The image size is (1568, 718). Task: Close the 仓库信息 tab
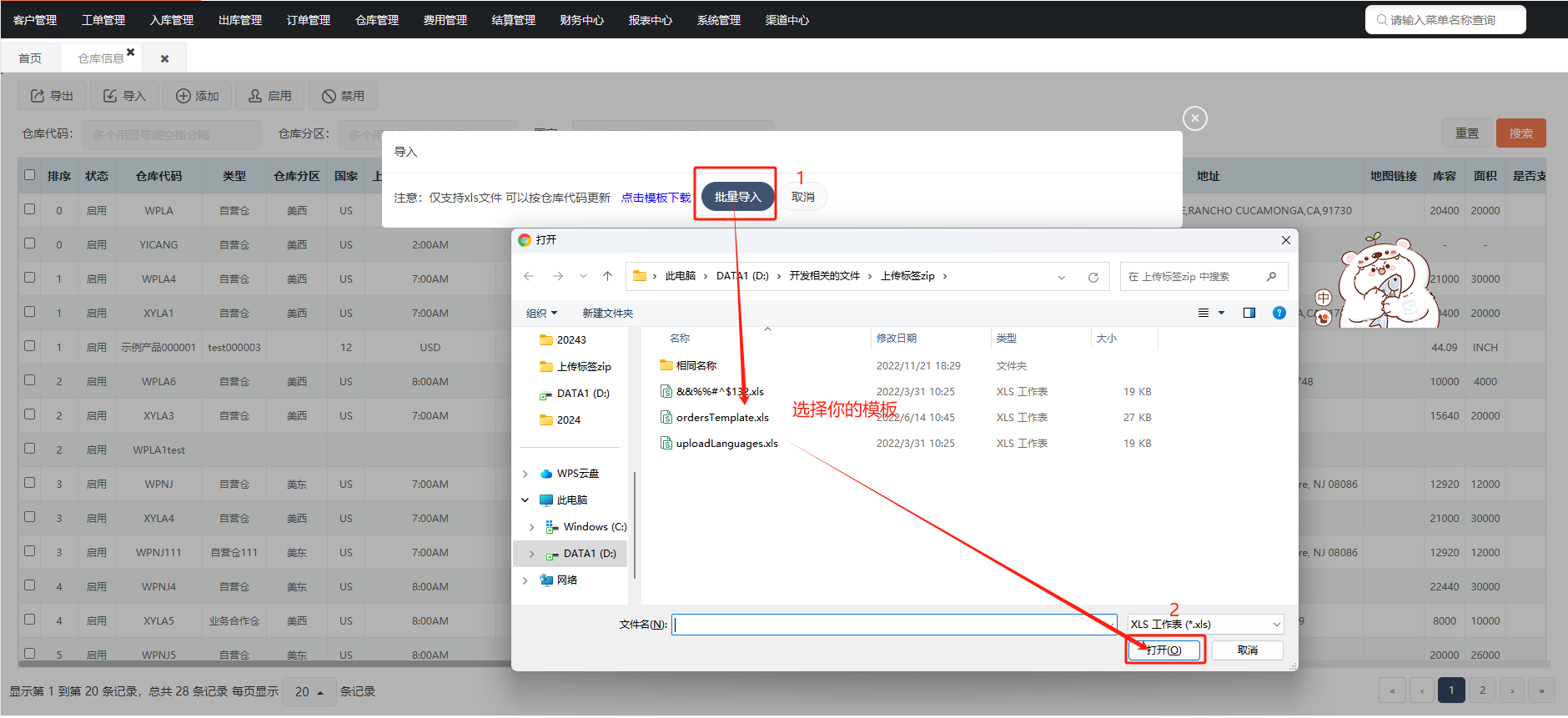130,52
